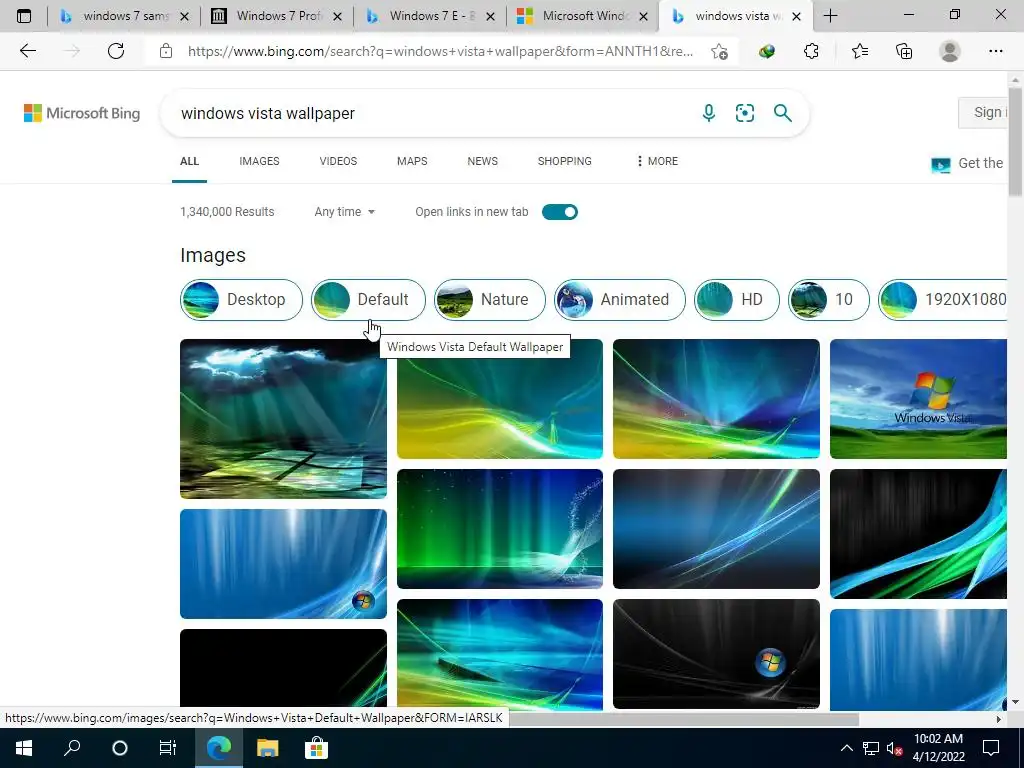Click the Get the app promo link
Viewport: 1024px width, 768px height.
point(969,163)
